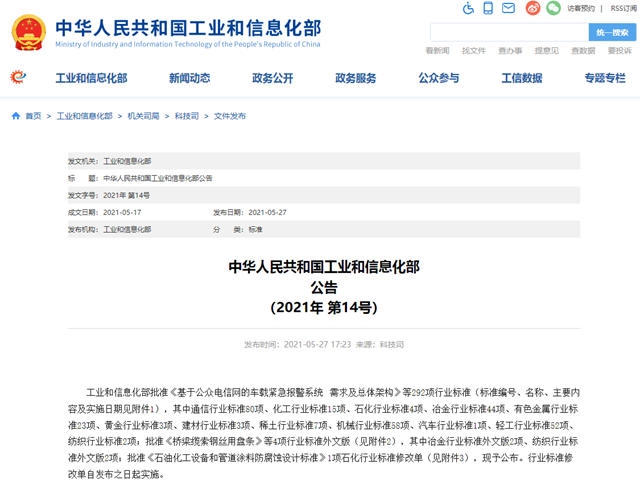
Task: Open the mobile version phone icon
Action: [x=490, y=9]
